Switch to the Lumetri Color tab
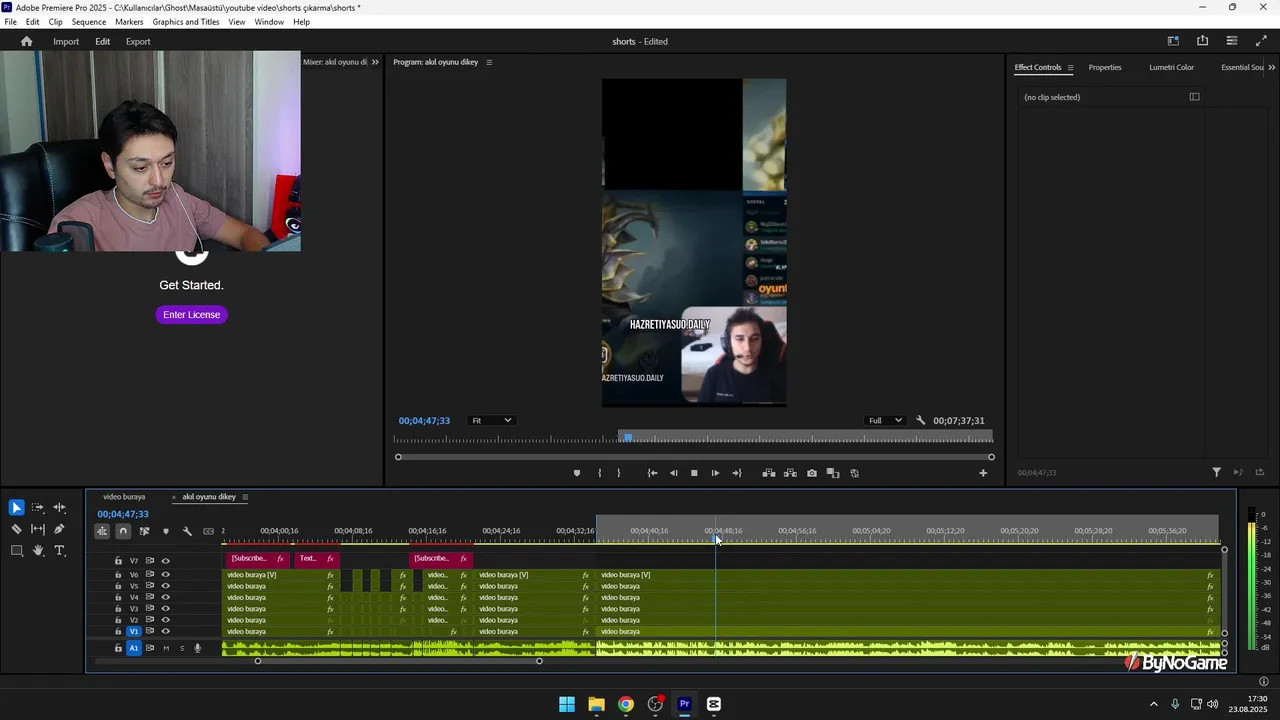Image resolution: width=1280 pixels, height=720 pixels. click(x=1171, y=67)
